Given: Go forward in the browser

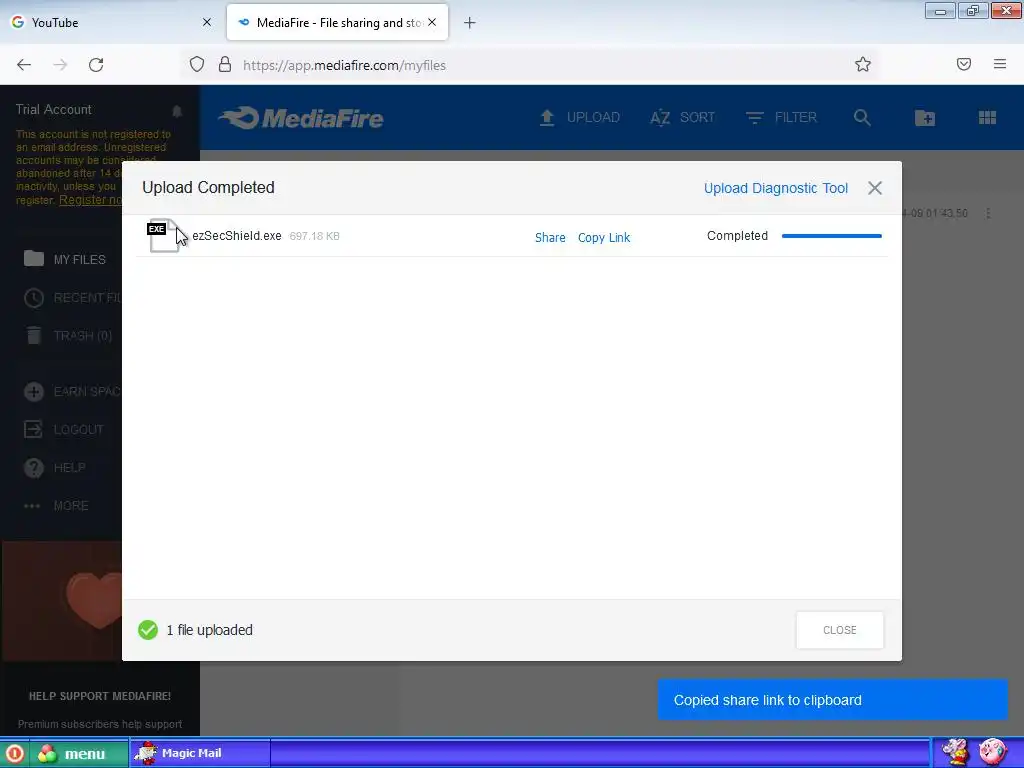Looking at the screenshot, I should (x=60, y=65).
